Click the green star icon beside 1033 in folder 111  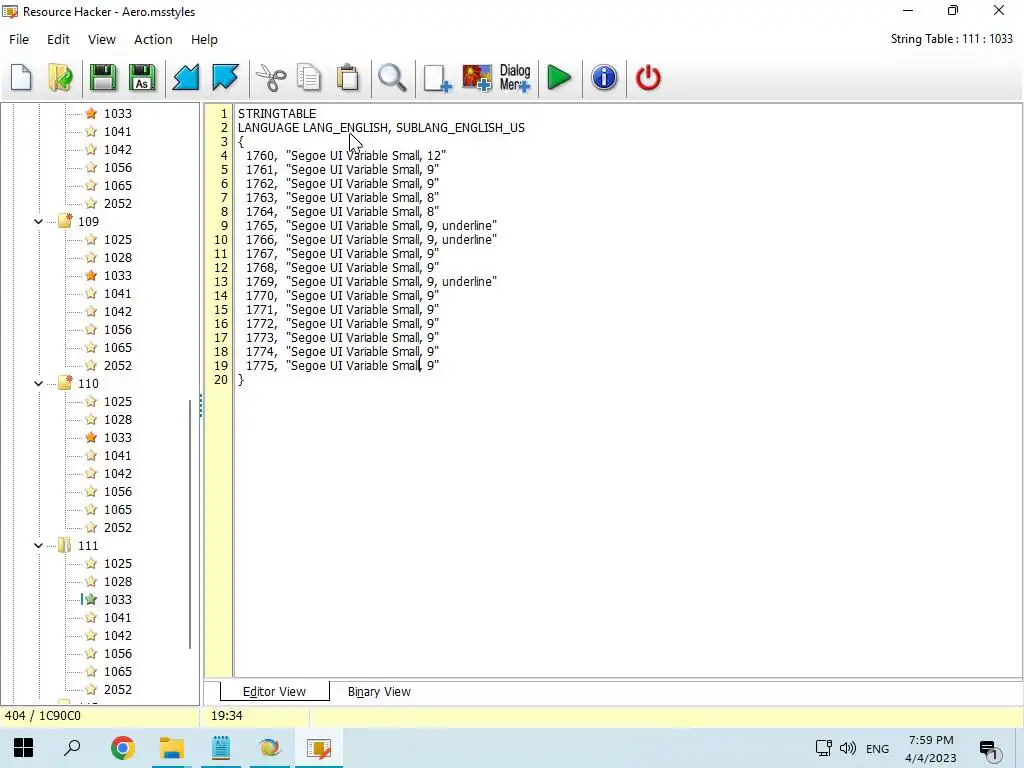[91, 600]
